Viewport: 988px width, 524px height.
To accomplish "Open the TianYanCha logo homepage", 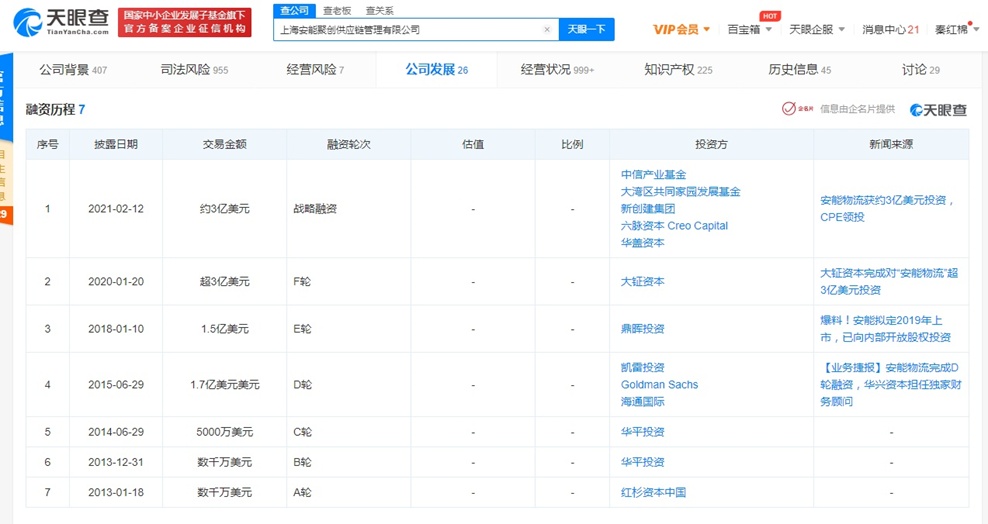I will click(60, 22).
